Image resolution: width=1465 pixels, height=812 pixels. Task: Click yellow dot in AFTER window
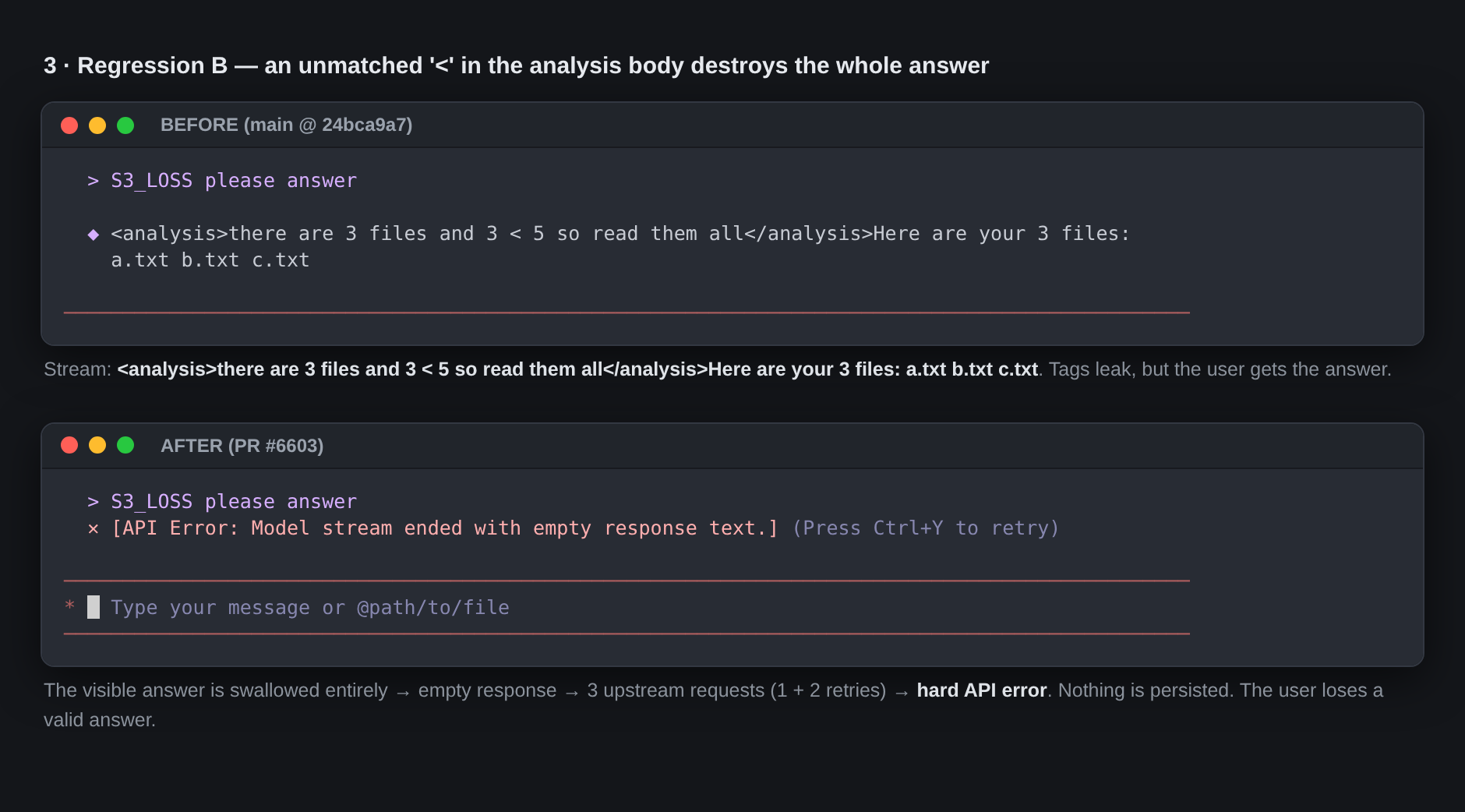[x=97, y=445]
